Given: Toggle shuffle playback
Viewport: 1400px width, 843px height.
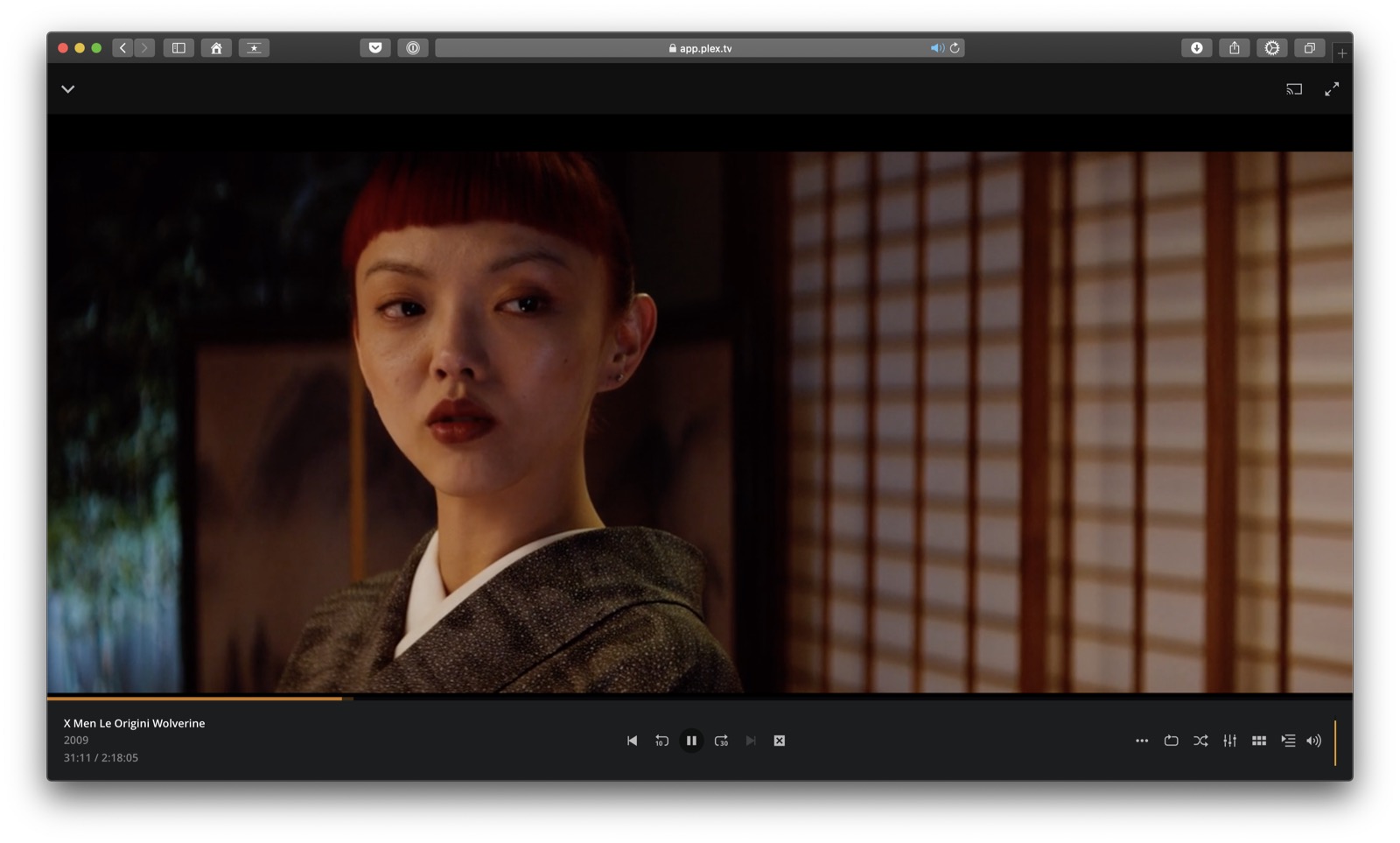Looking at the screenshot, I should [1200, 741].
